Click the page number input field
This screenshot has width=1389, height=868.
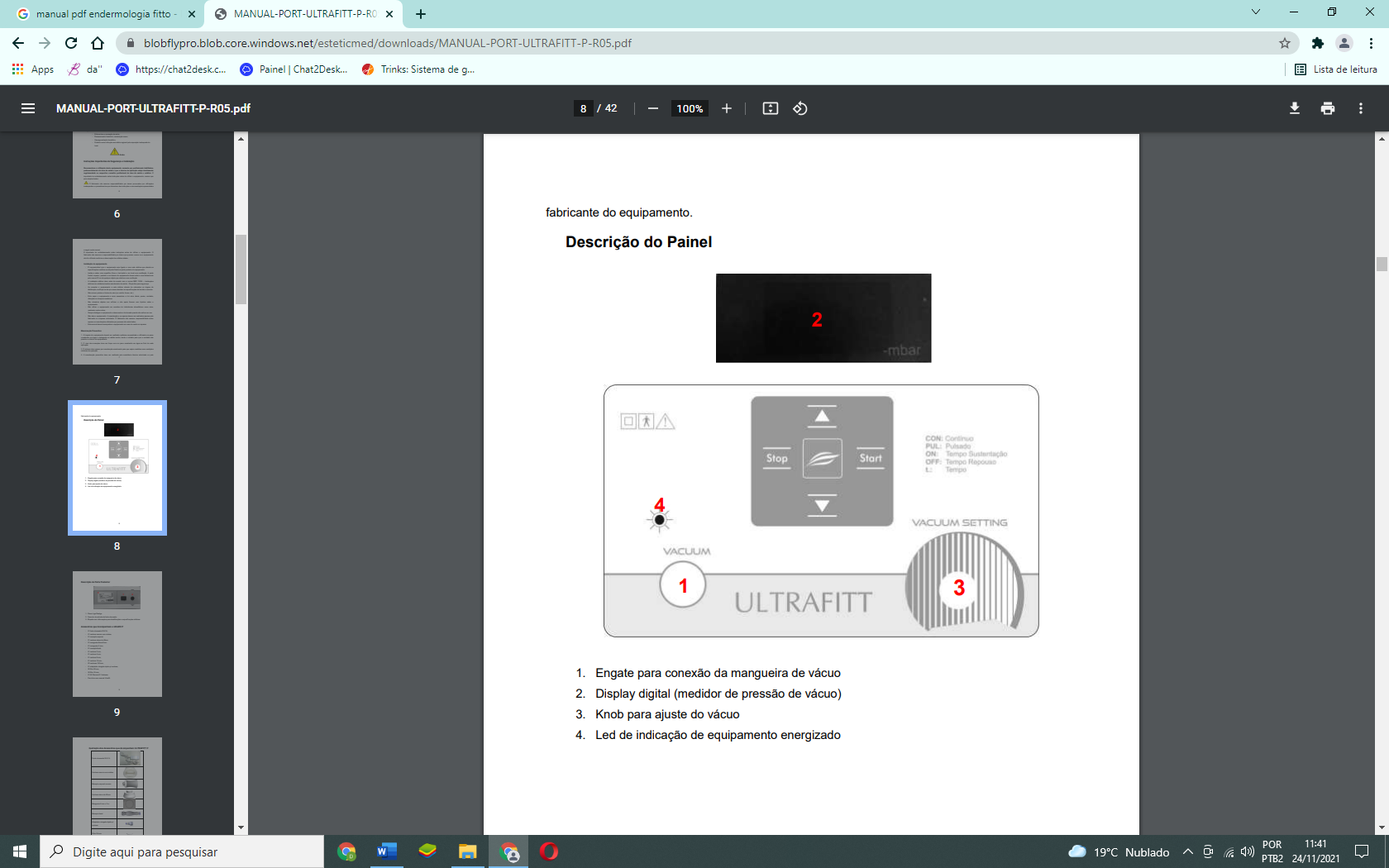584,108
